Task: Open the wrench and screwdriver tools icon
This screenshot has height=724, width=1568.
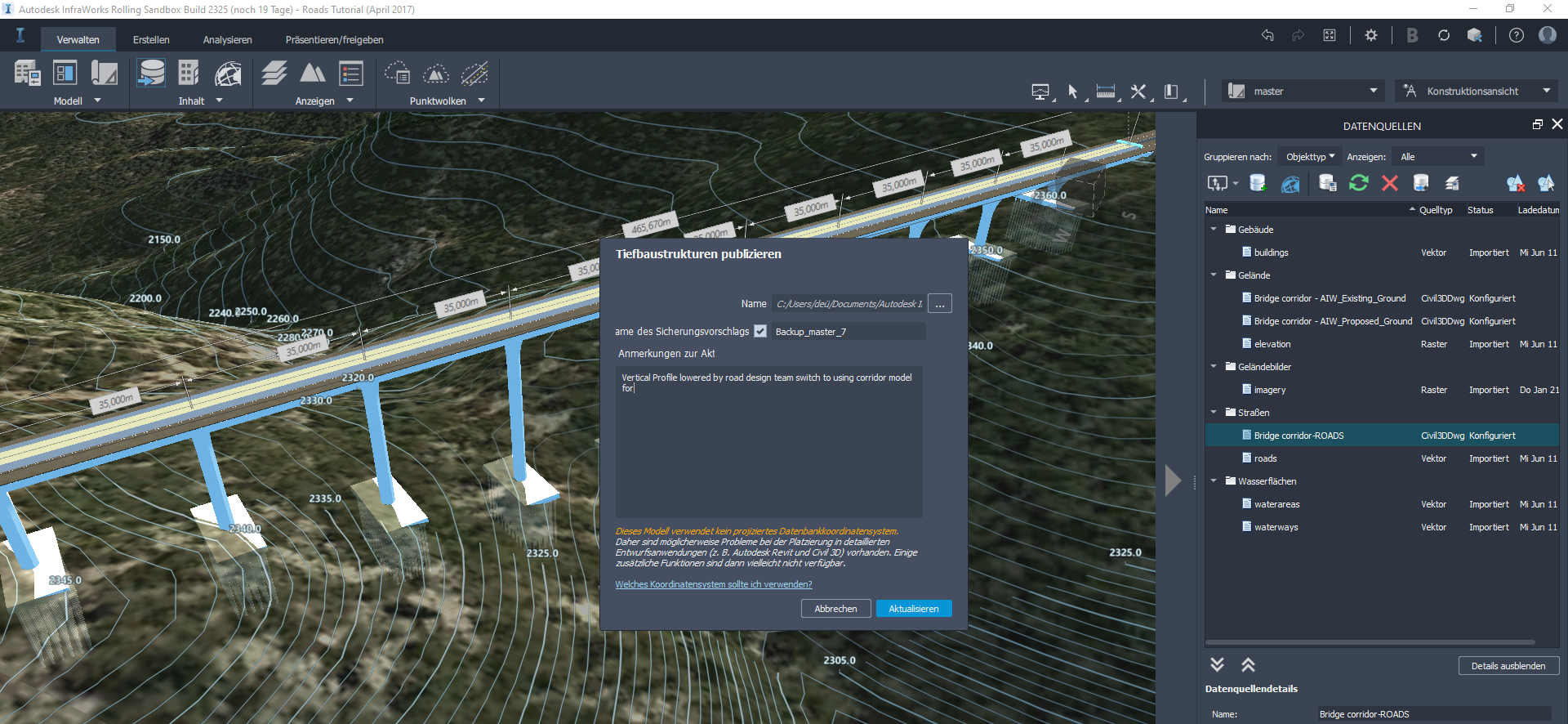Action: [1138, 92]
